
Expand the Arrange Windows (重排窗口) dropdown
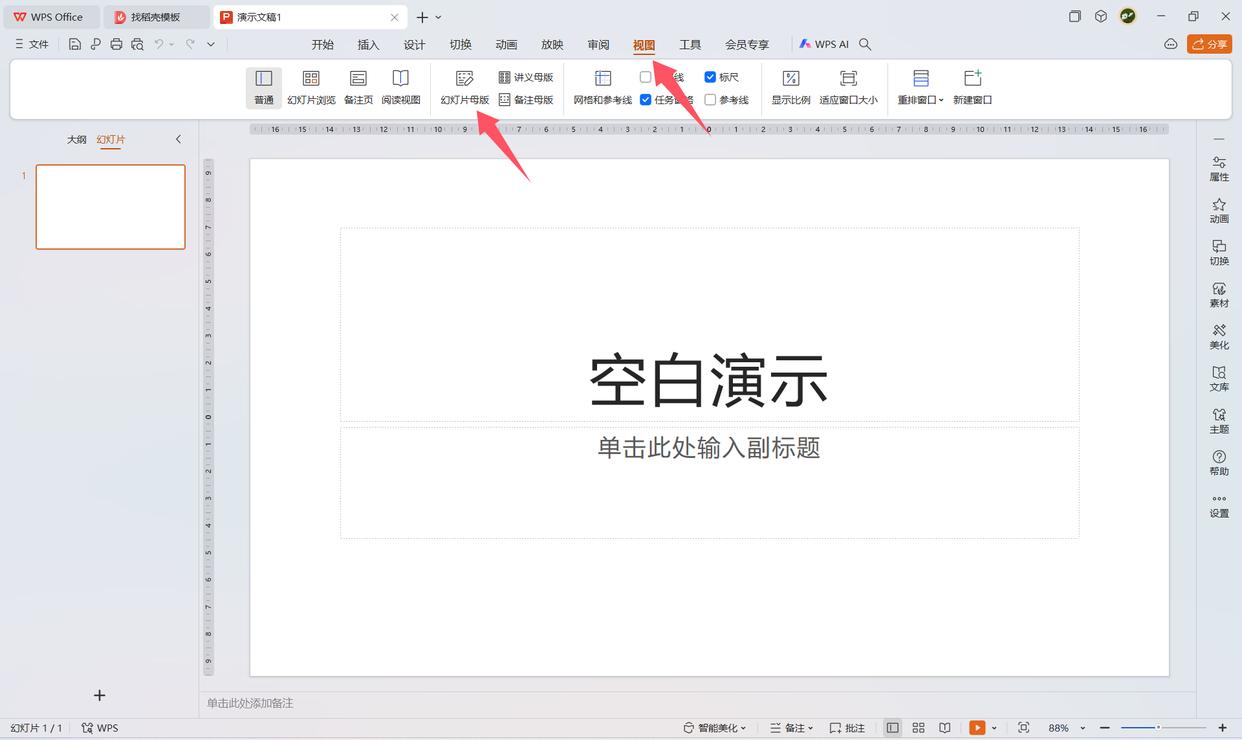[921, 87]
